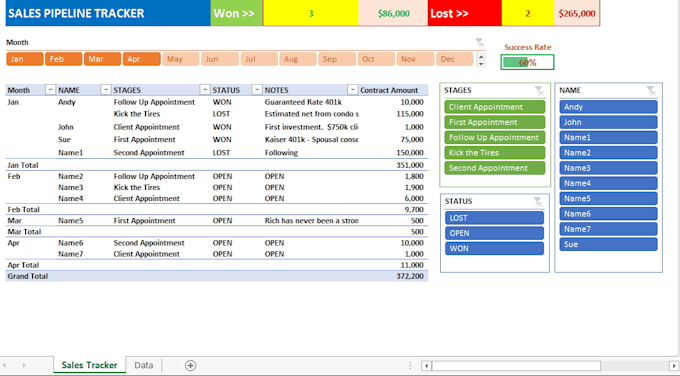Click the Success Rate 60% progress bar

pos(527,62)
